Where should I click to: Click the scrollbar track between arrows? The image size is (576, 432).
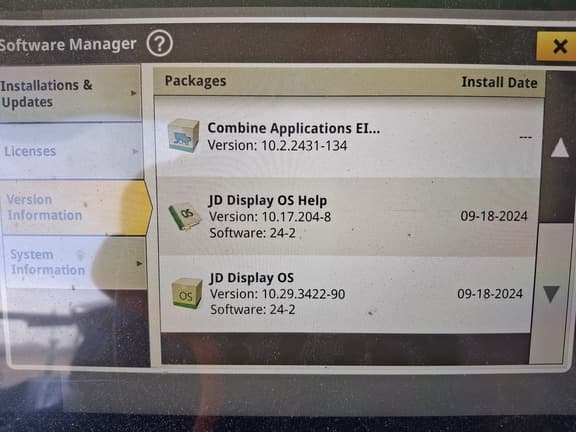click(554, 220)
